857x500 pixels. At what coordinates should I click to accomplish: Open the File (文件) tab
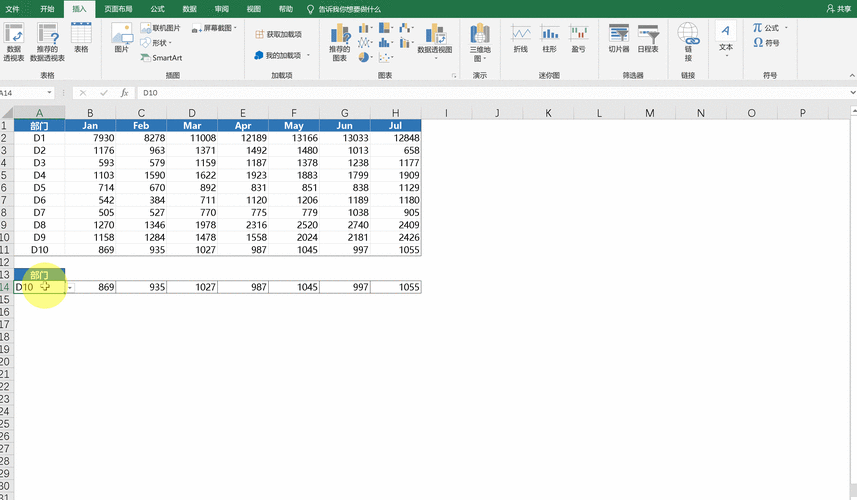(12, 9)
